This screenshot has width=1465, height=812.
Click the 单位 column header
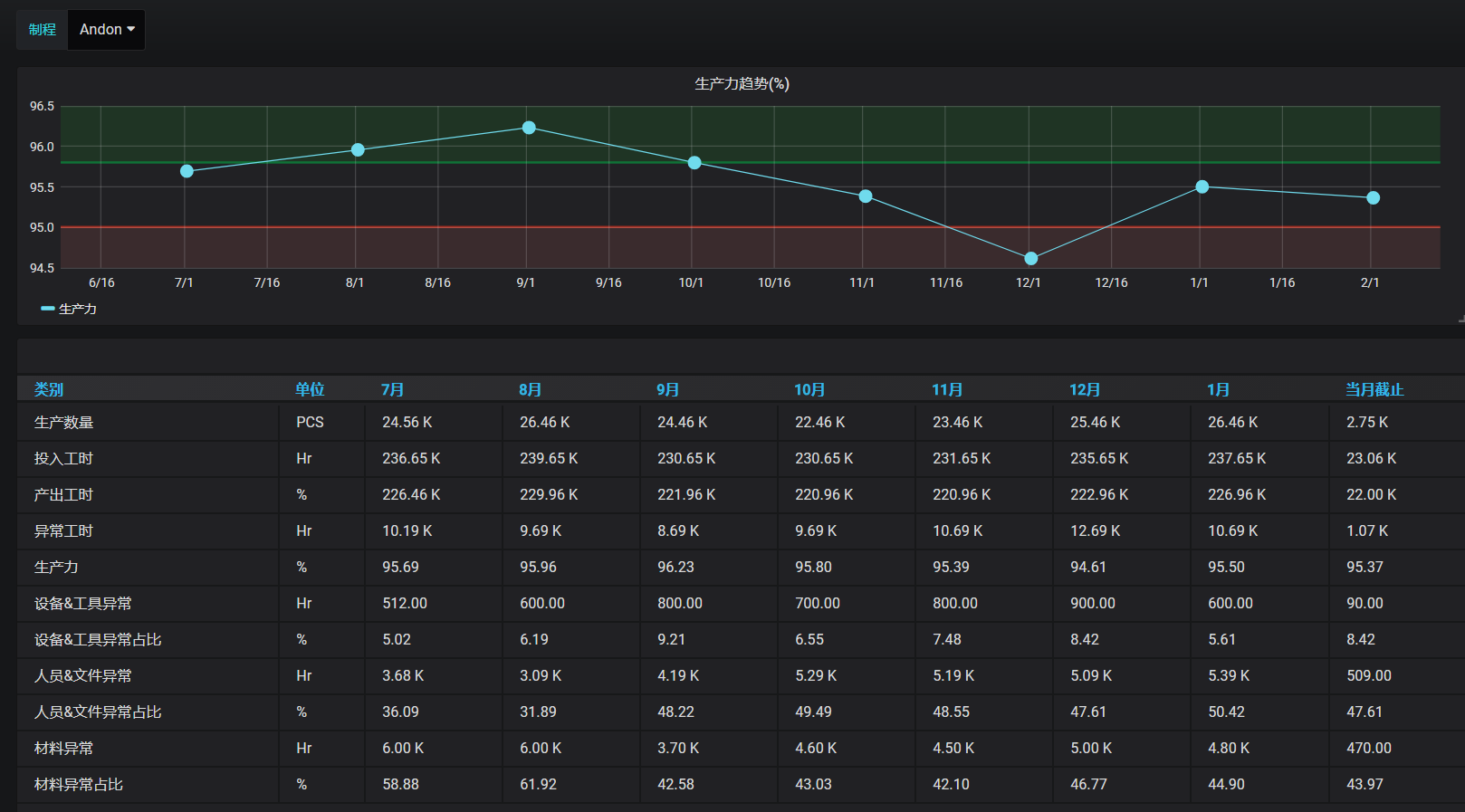click(x=310, y=390)
